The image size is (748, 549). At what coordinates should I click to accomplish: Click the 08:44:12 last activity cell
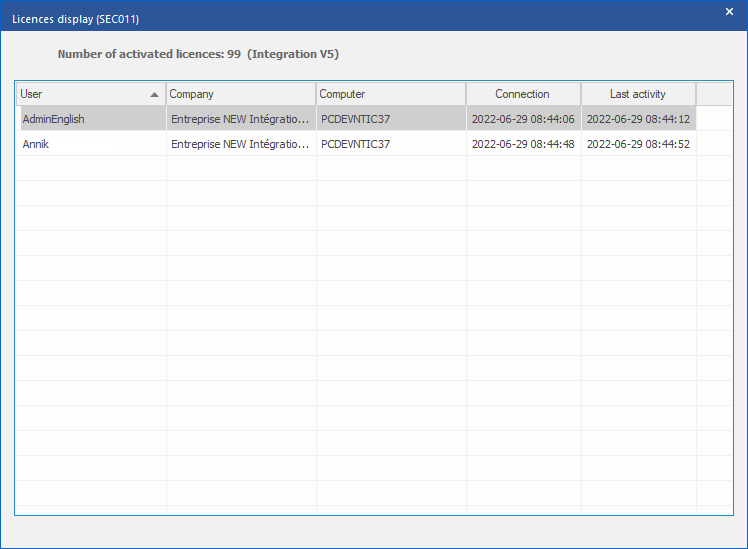tap(638, 119)
